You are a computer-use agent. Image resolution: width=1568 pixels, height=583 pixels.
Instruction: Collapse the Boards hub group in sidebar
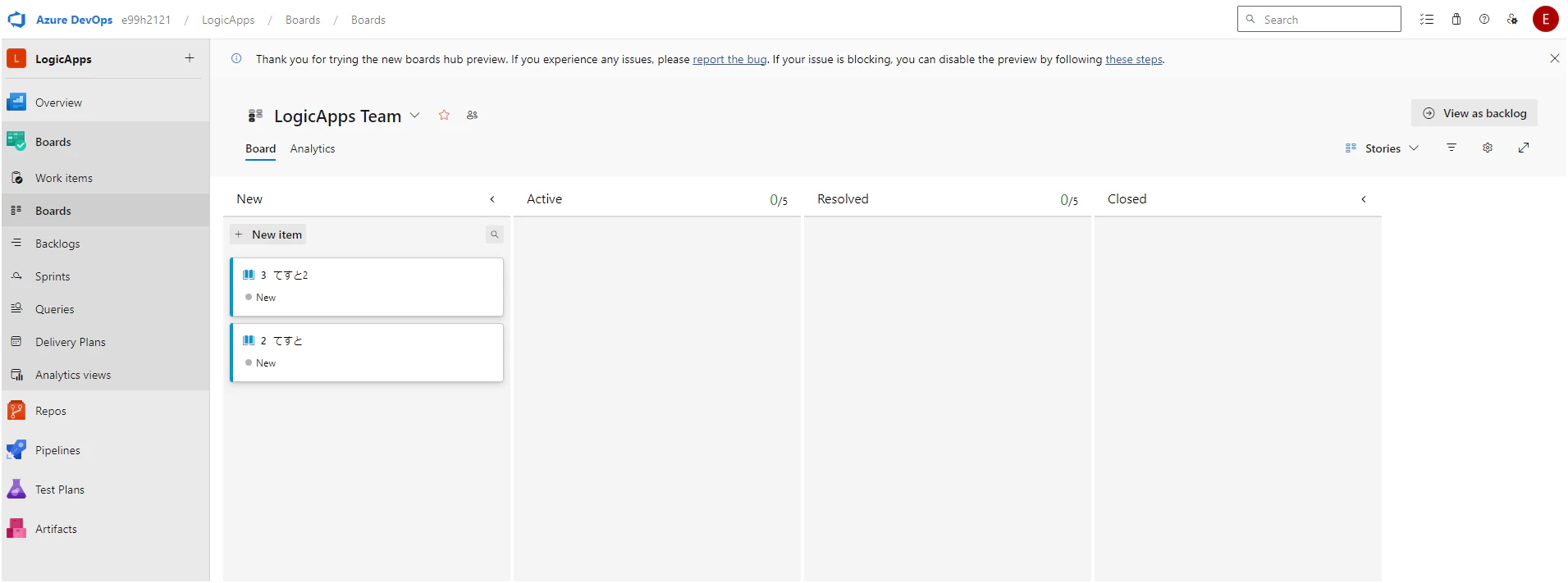coord(105,142)
